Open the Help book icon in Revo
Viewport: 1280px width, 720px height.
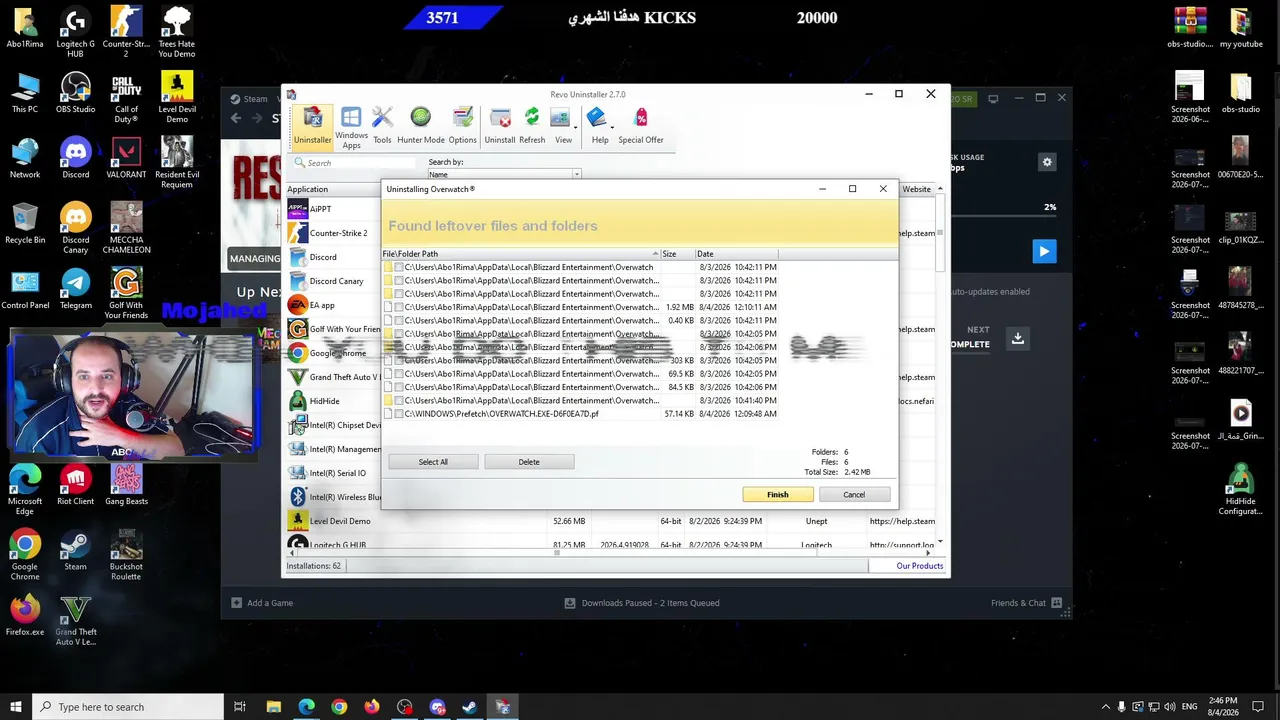[x=597, y=126]
